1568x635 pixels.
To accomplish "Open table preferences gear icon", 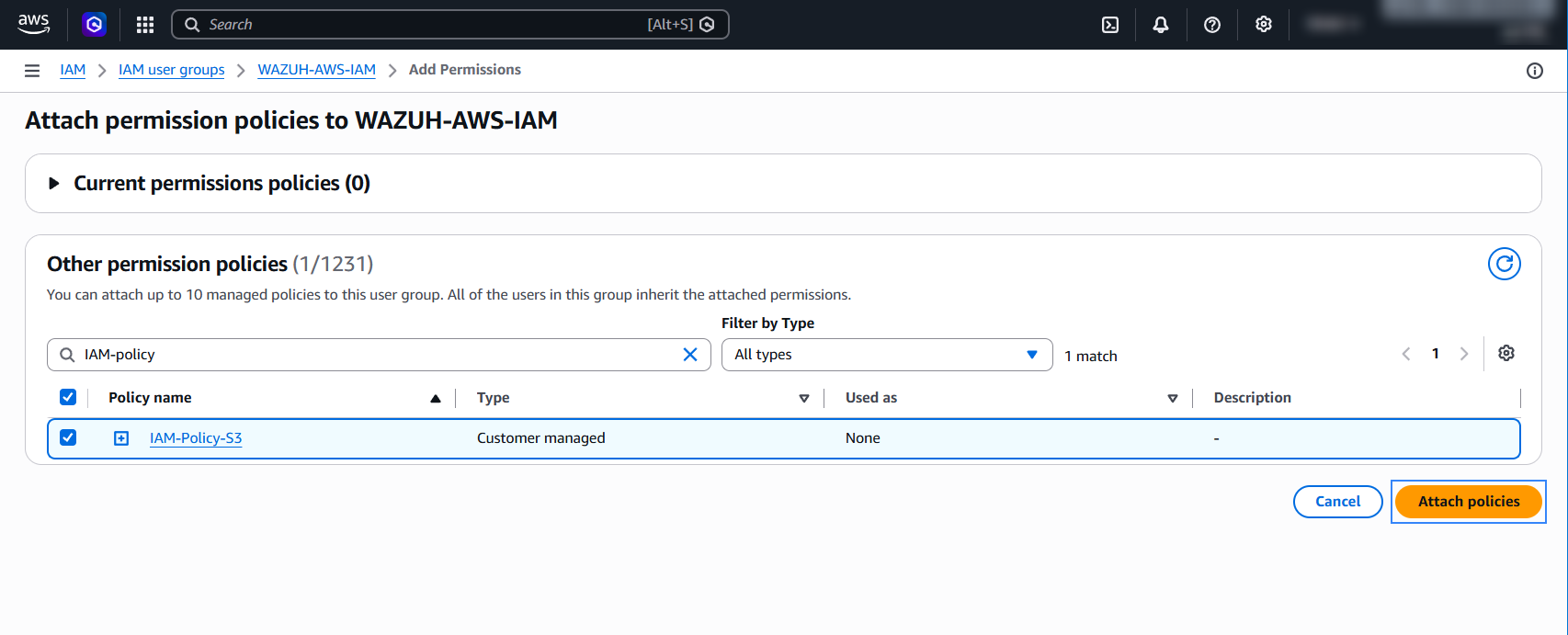I will (x=1506, y=353).
